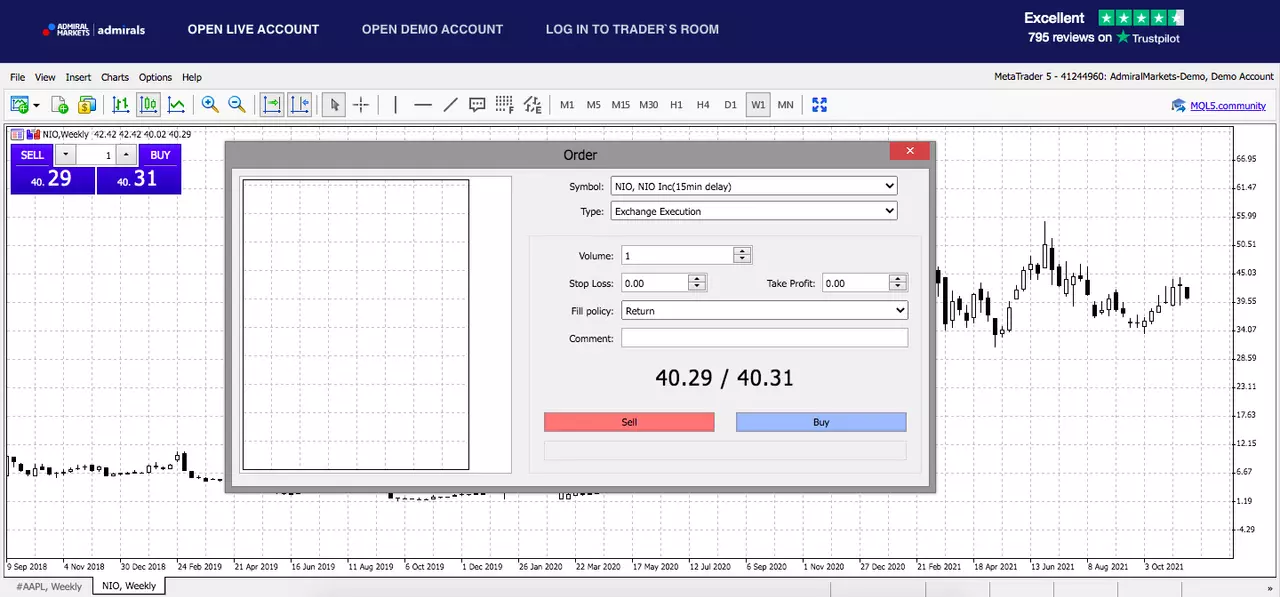The width and height of the screenshot is (1280, 597).
Task: Click OPEN DEMO ACCOUNT link
Action: [x=432, y=29]
